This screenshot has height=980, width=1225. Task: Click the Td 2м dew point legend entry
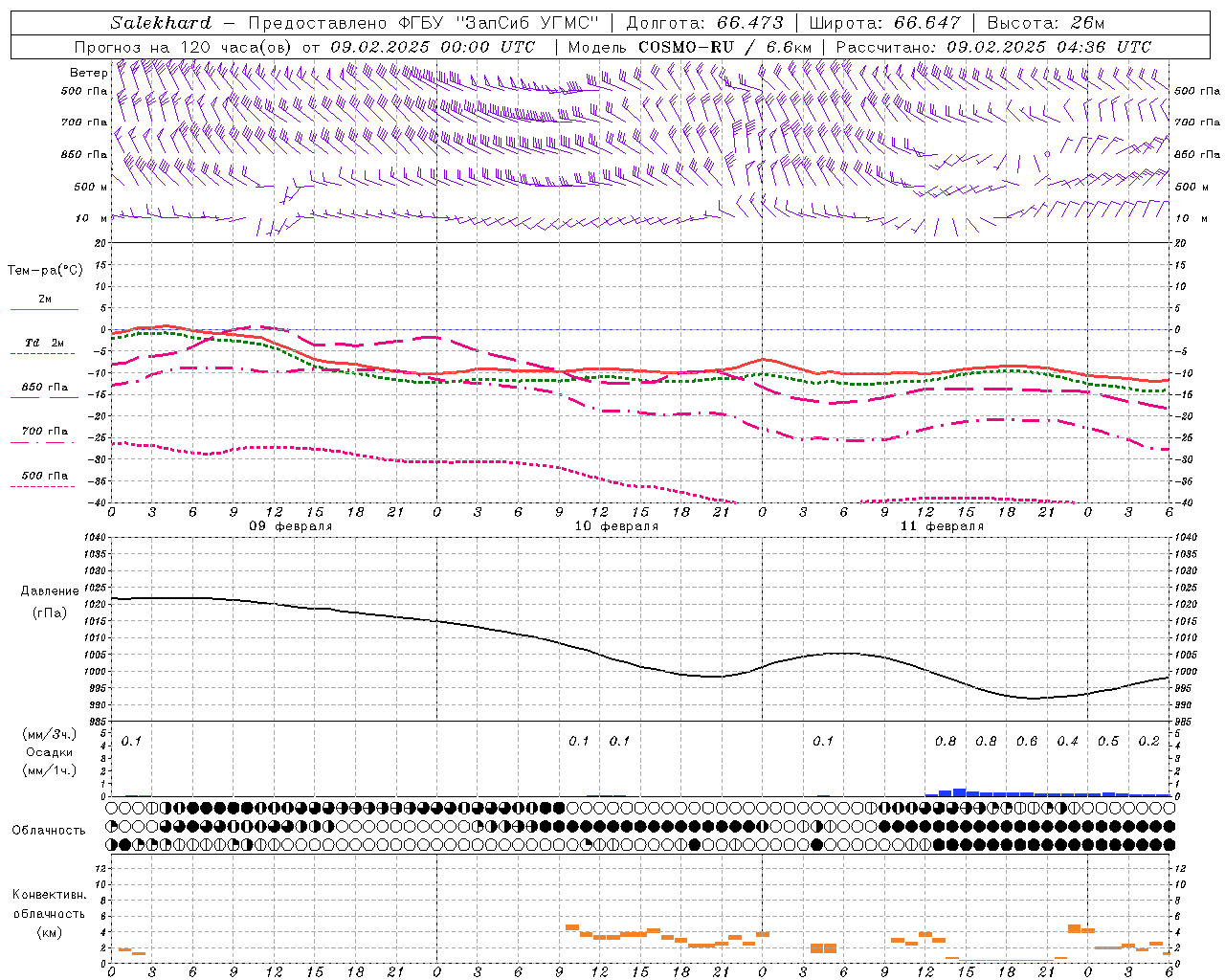[44, 343]
